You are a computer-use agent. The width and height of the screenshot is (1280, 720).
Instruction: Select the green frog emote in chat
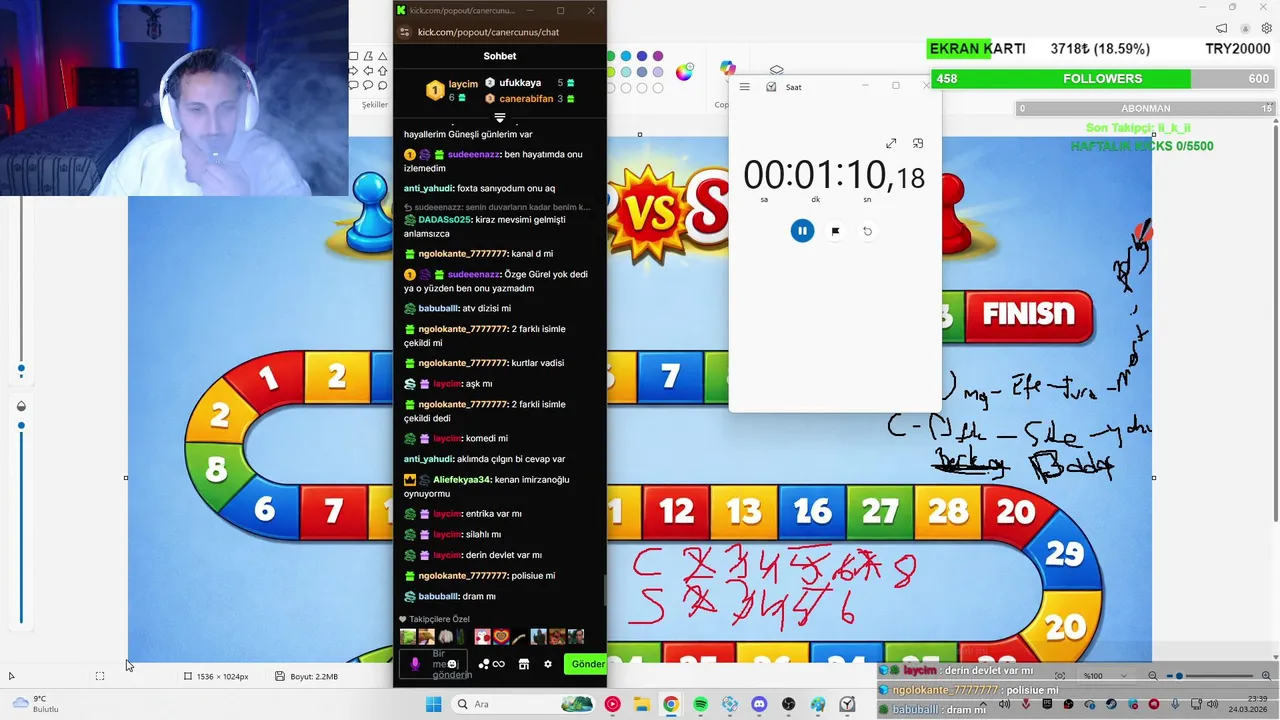coord(407,637)
